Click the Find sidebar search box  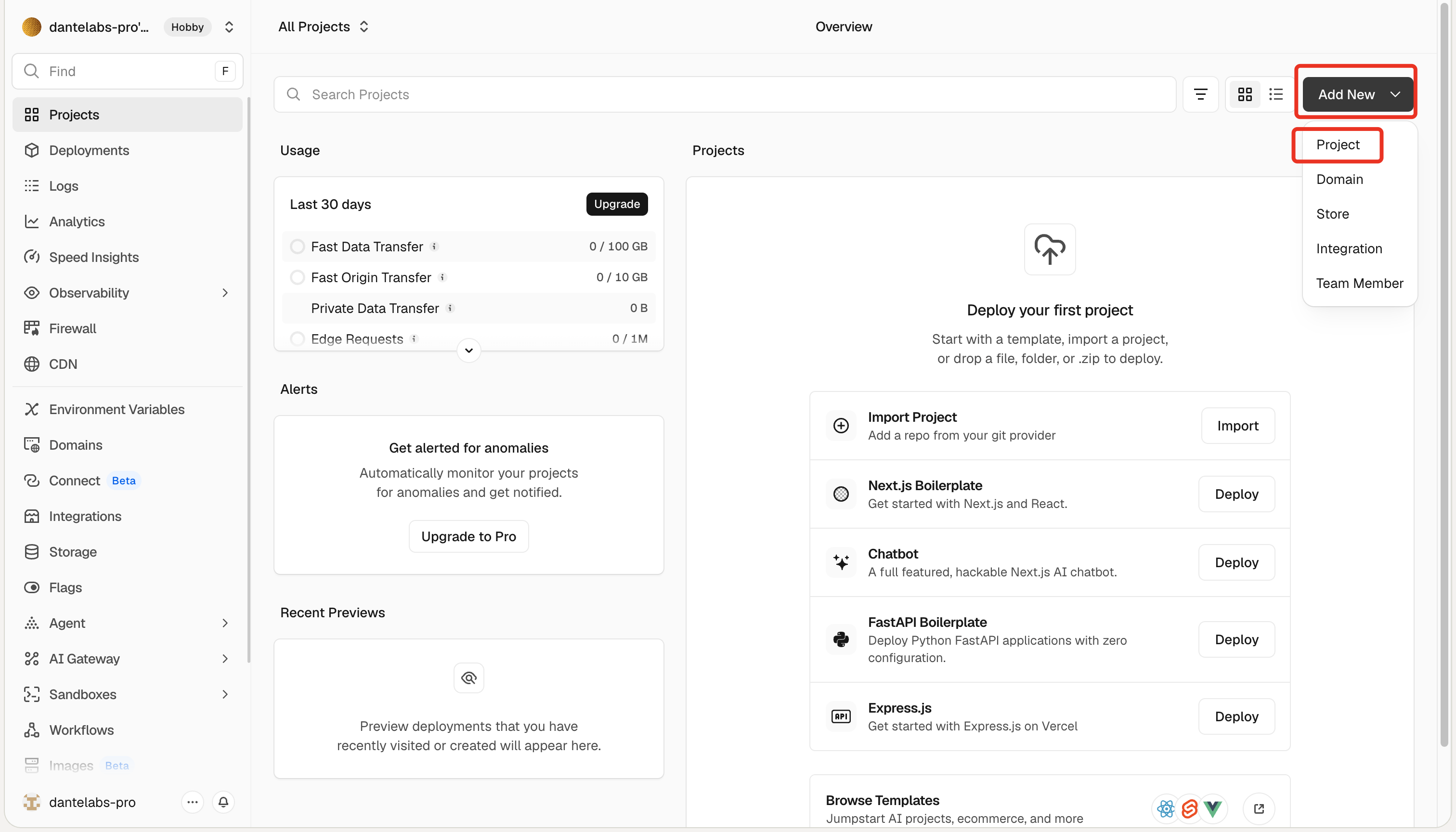click(x=128, y=71)
